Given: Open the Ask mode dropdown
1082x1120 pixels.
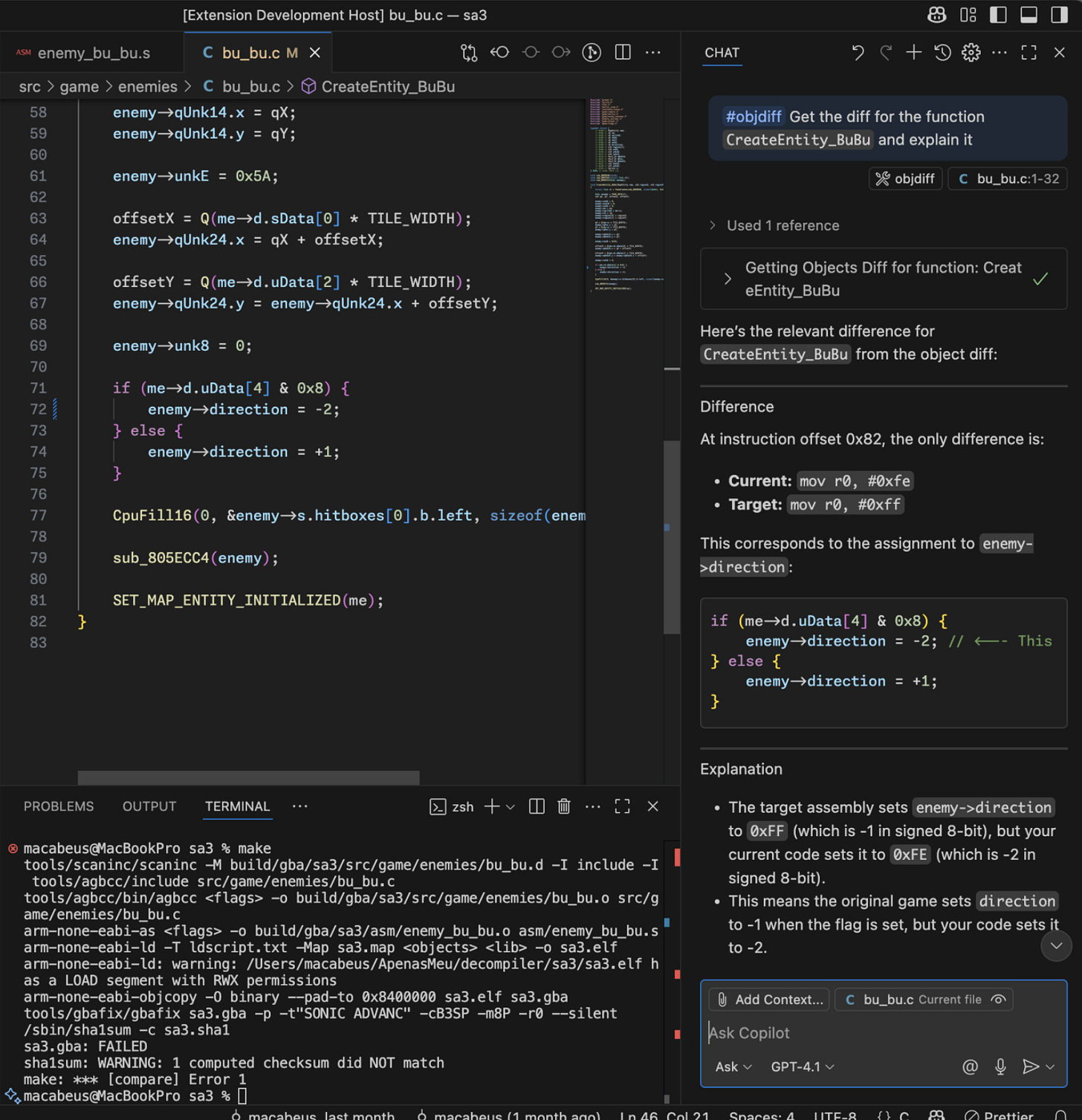Looking at the screenshot, I should tap(733, 1067).
